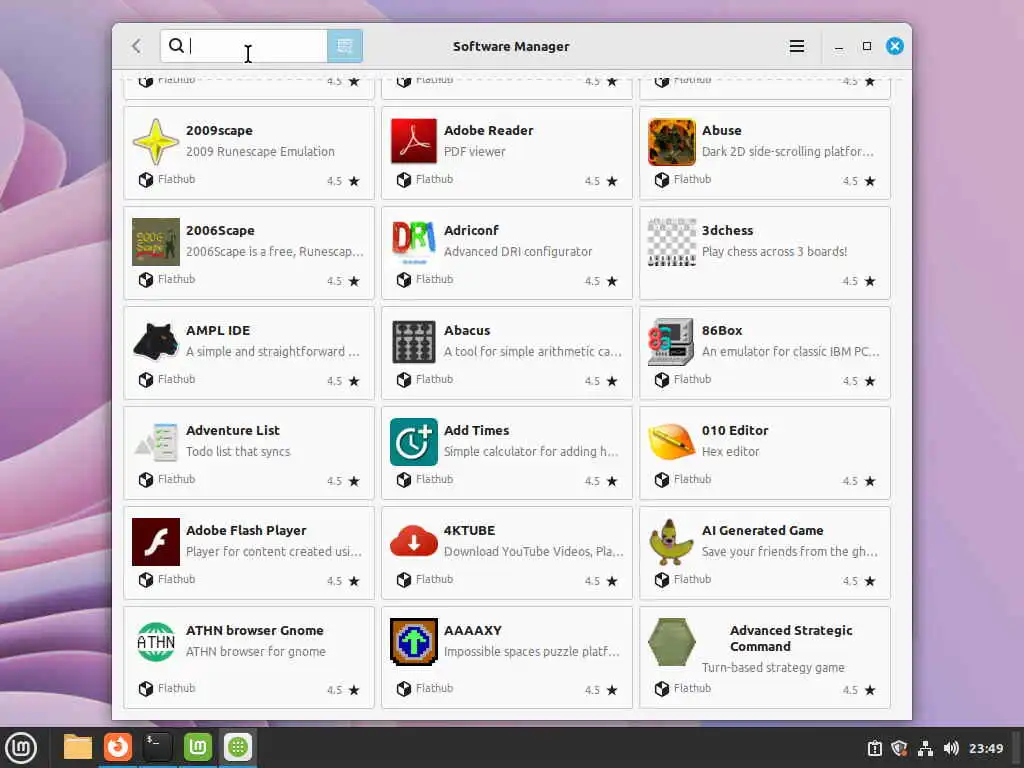Click the AMPL IDE title text
The height and width of the screenshot is (768, 1024).
point(218,330)
